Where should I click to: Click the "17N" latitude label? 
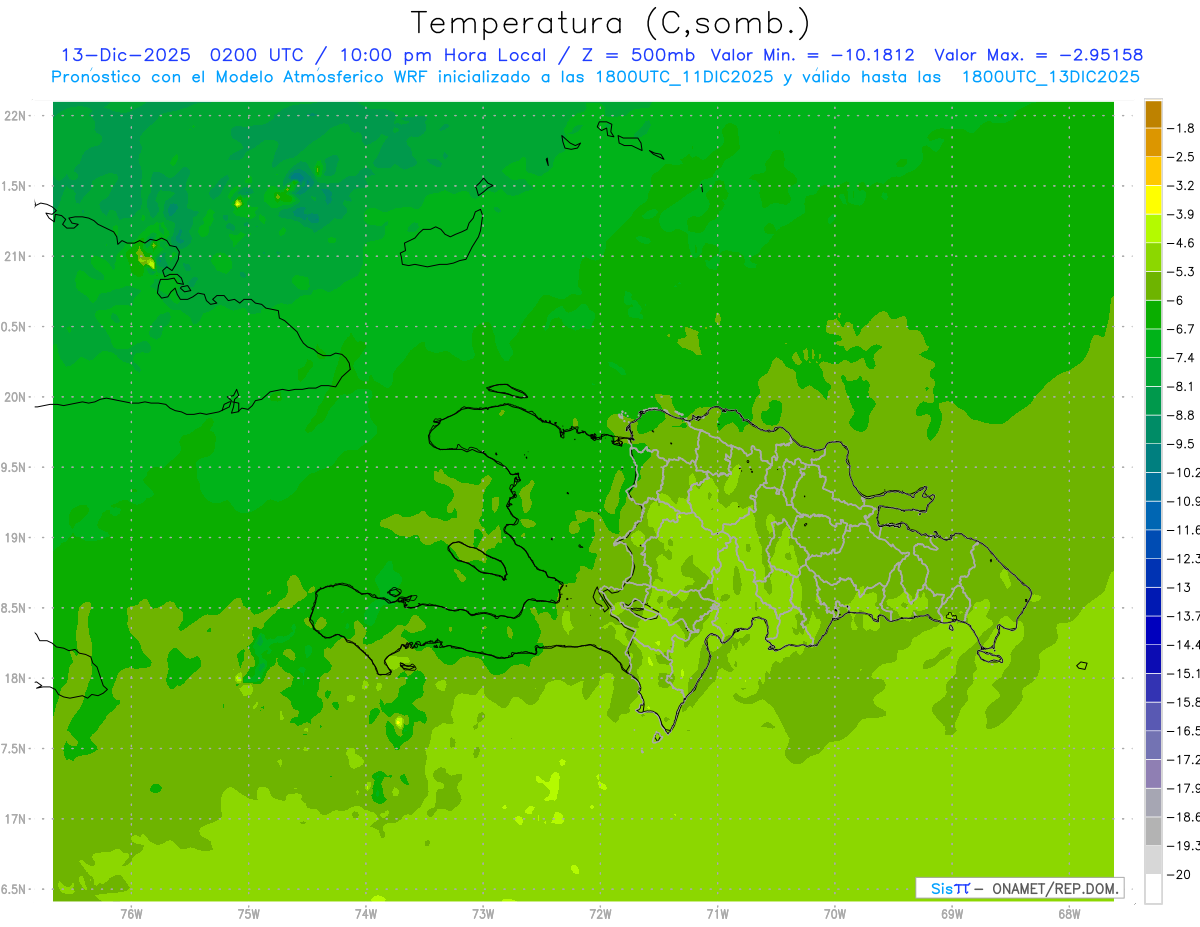click(16, 819)
